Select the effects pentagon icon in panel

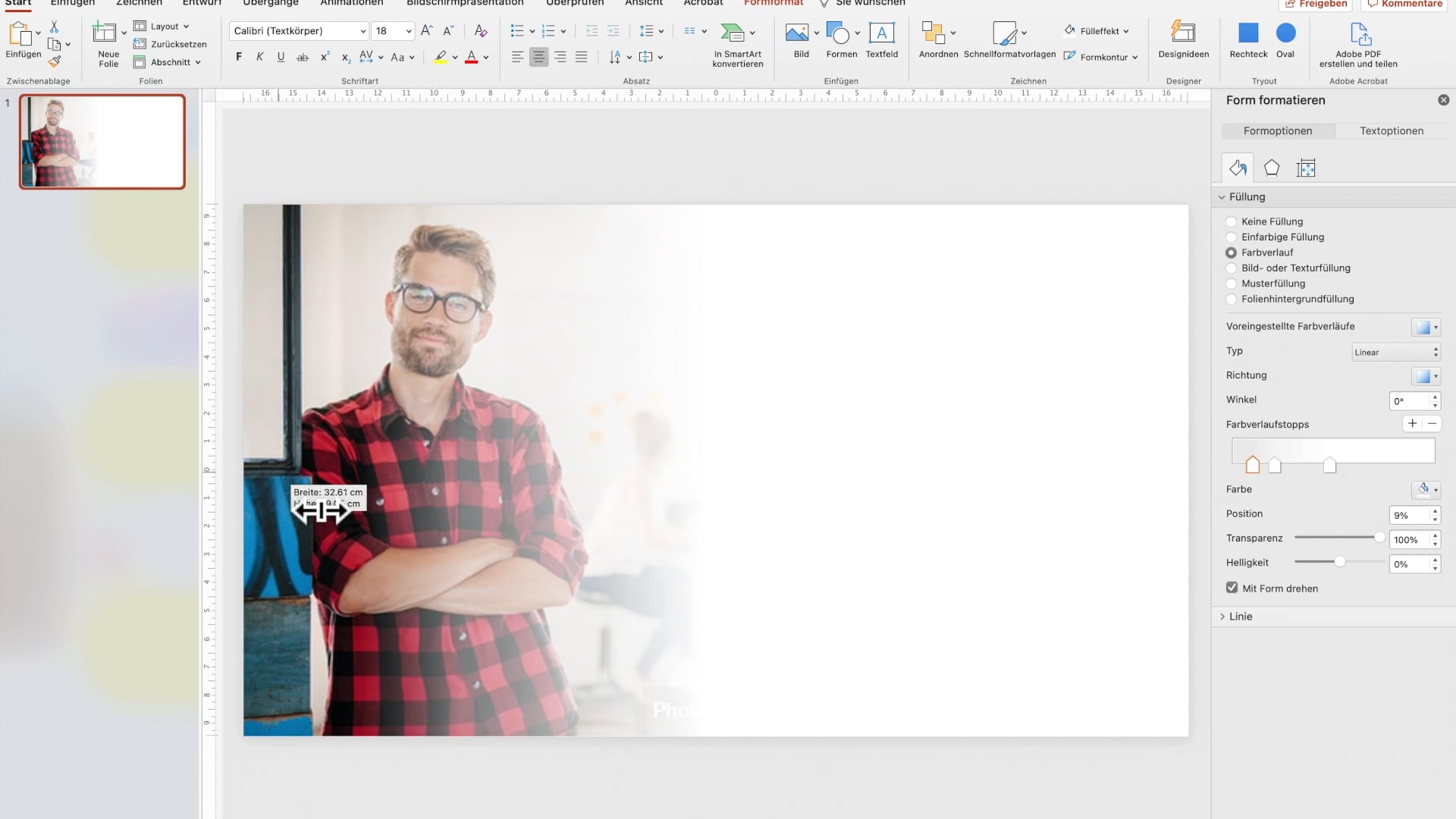click(x=1272, y=168)
